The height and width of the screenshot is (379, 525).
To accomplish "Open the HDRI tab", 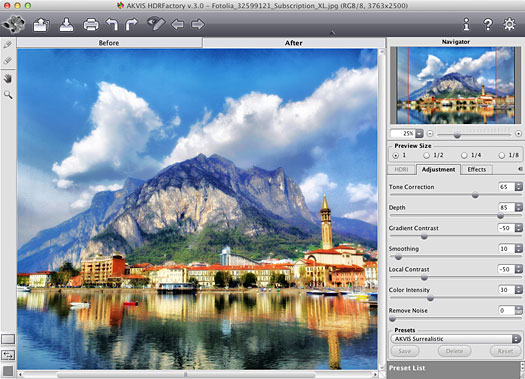I will tap(401, 169).
